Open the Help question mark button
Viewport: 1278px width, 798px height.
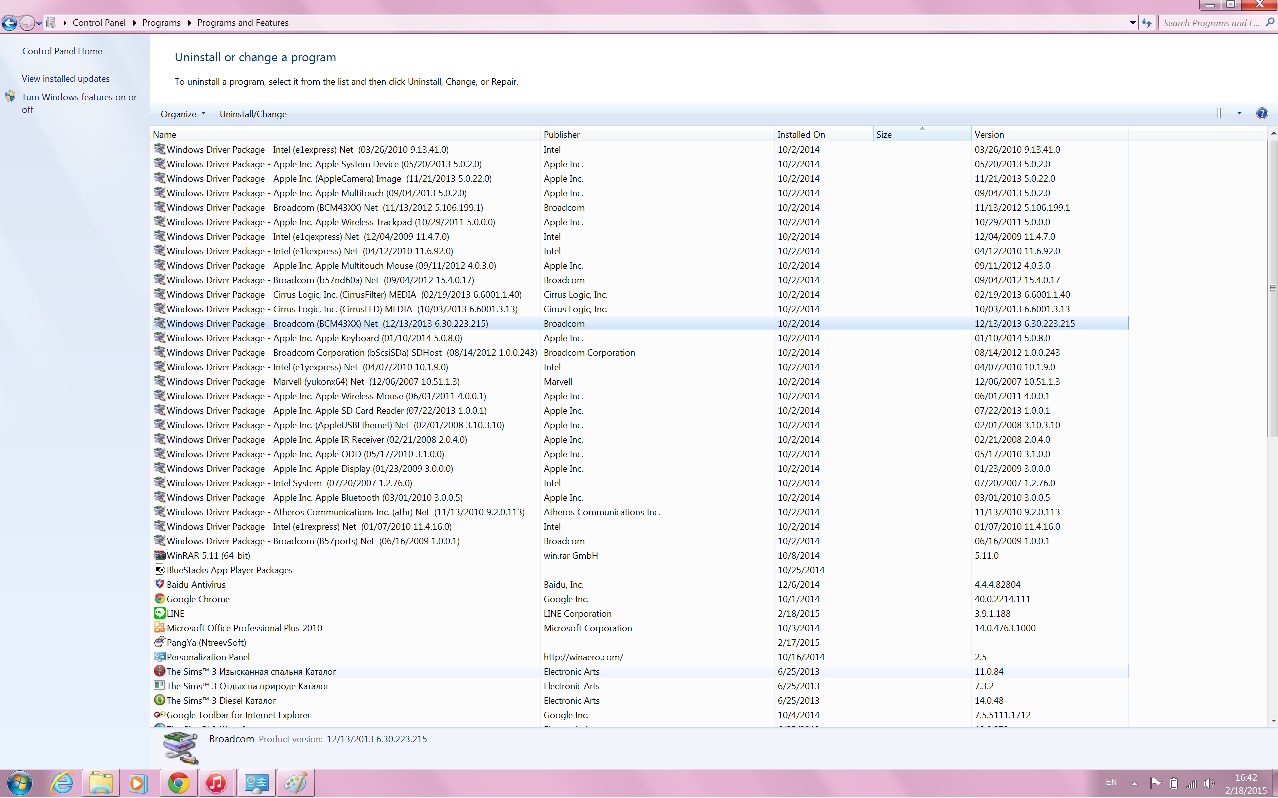click(1262, 114)
